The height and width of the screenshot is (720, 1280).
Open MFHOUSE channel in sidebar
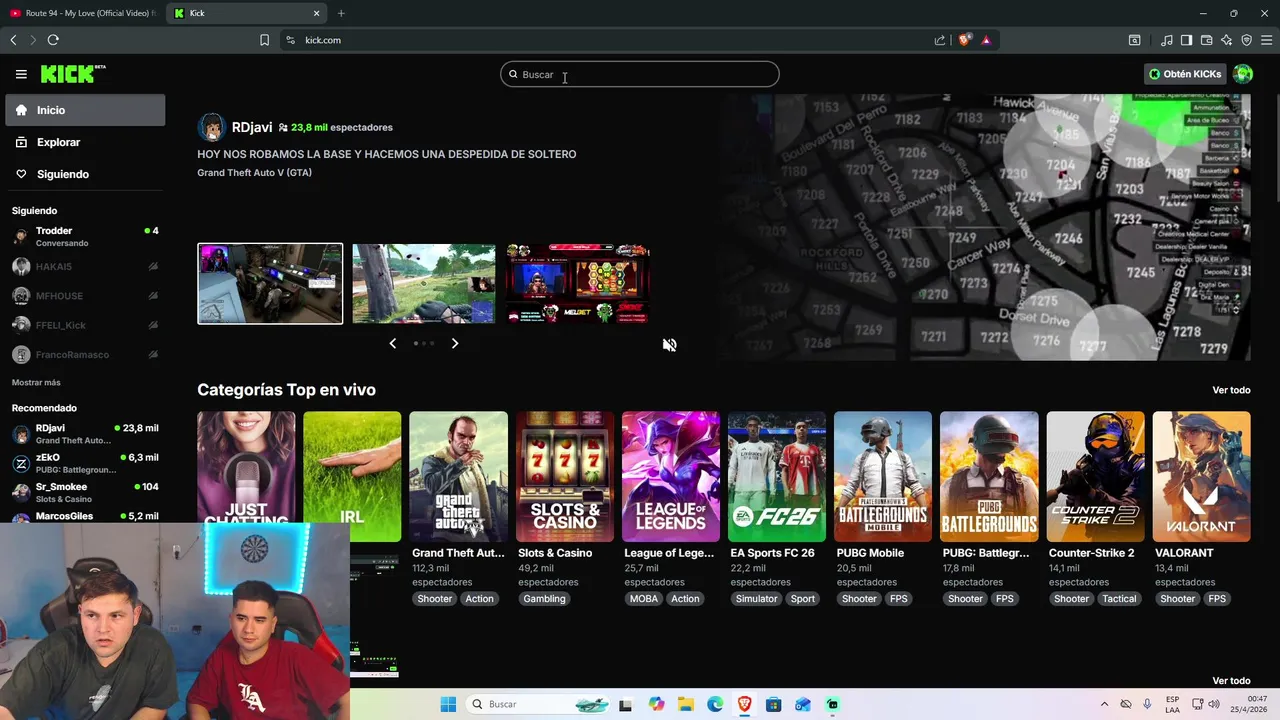[85, 296]
